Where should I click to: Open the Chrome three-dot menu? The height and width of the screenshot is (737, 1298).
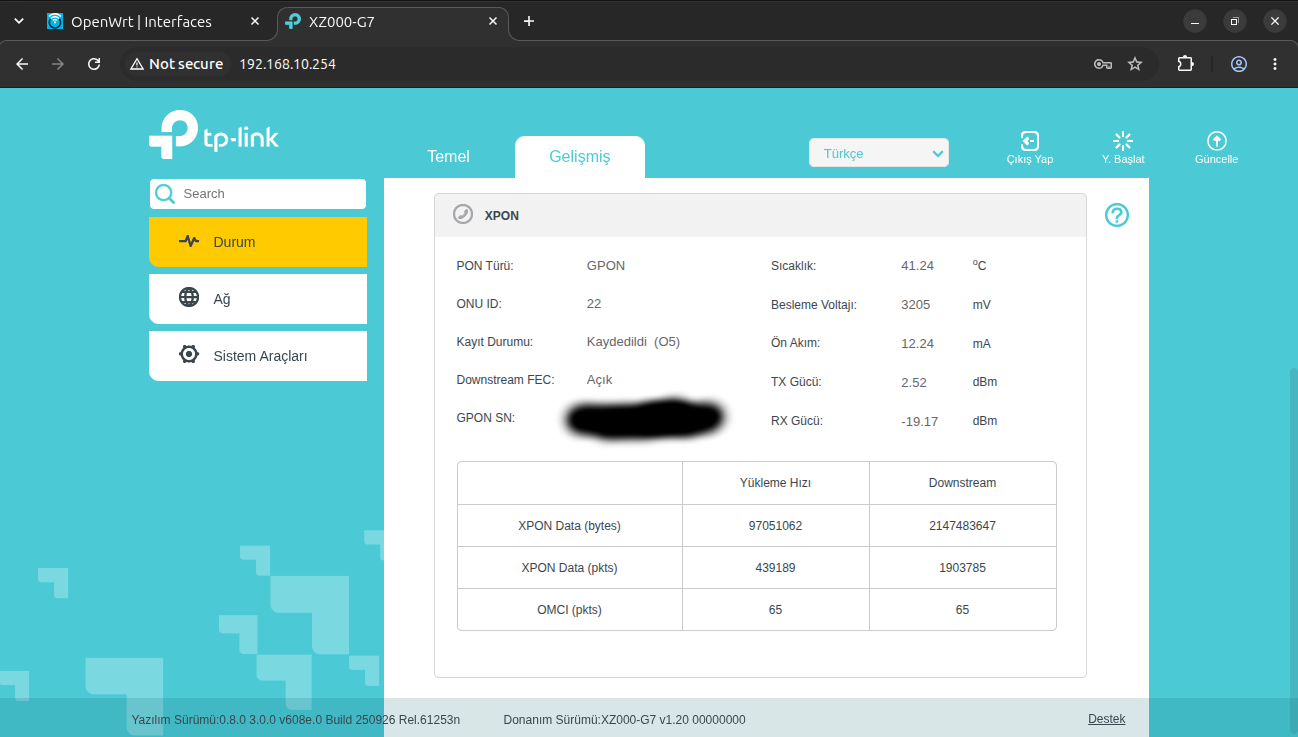[x=1275, y=64]
